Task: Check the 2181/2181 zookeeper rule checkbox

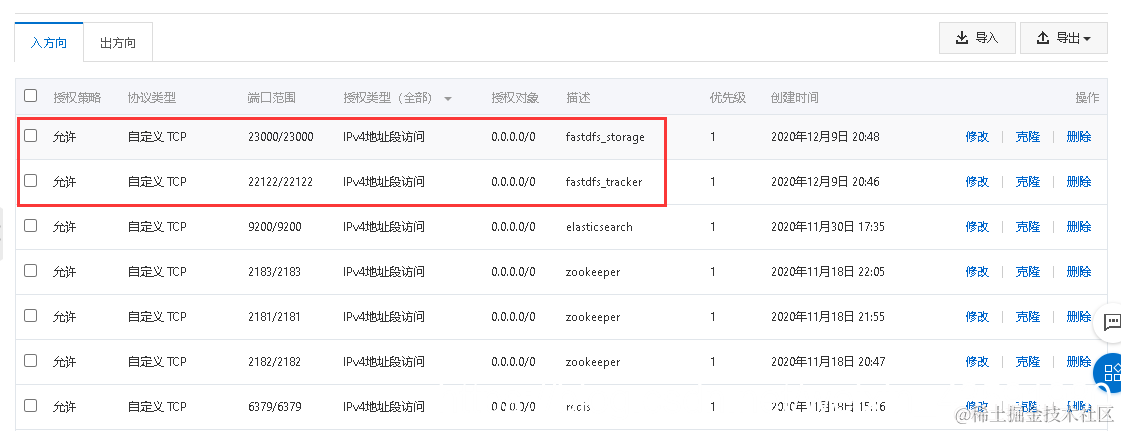Action: [x=31, y=316]
